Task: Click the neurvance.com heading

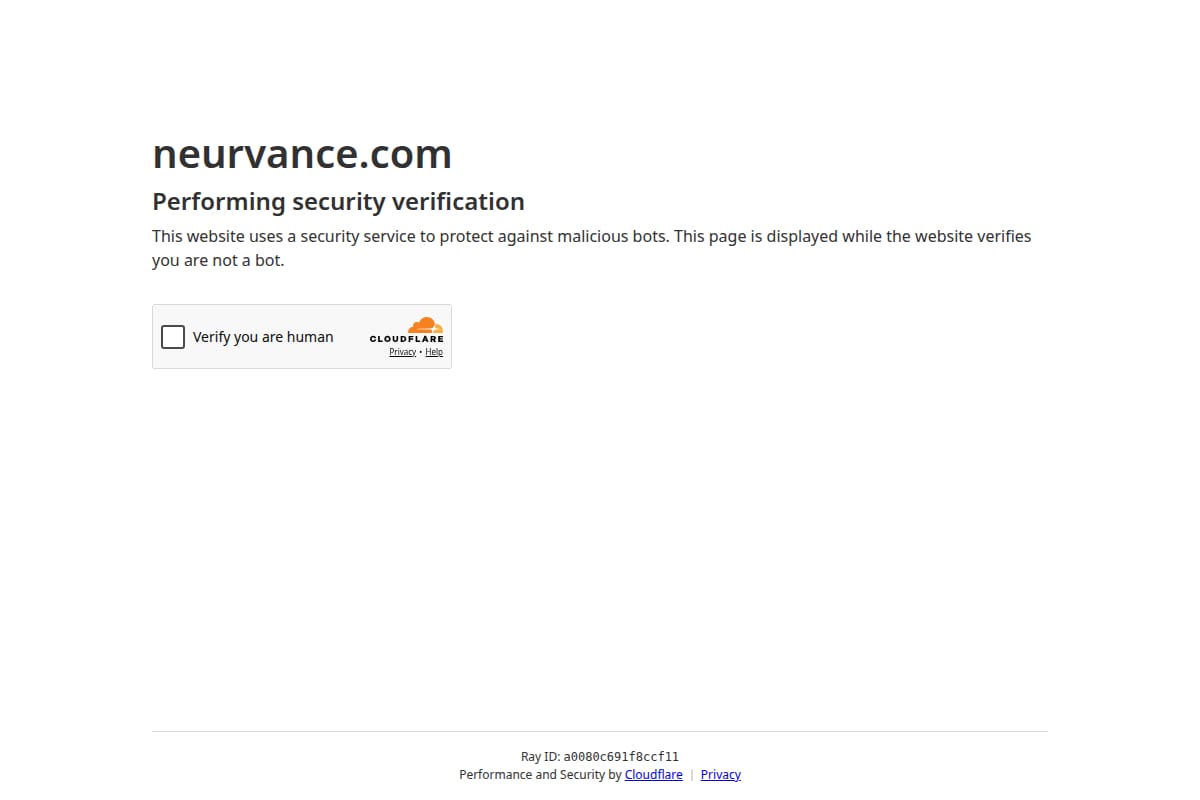Action: 302,154
